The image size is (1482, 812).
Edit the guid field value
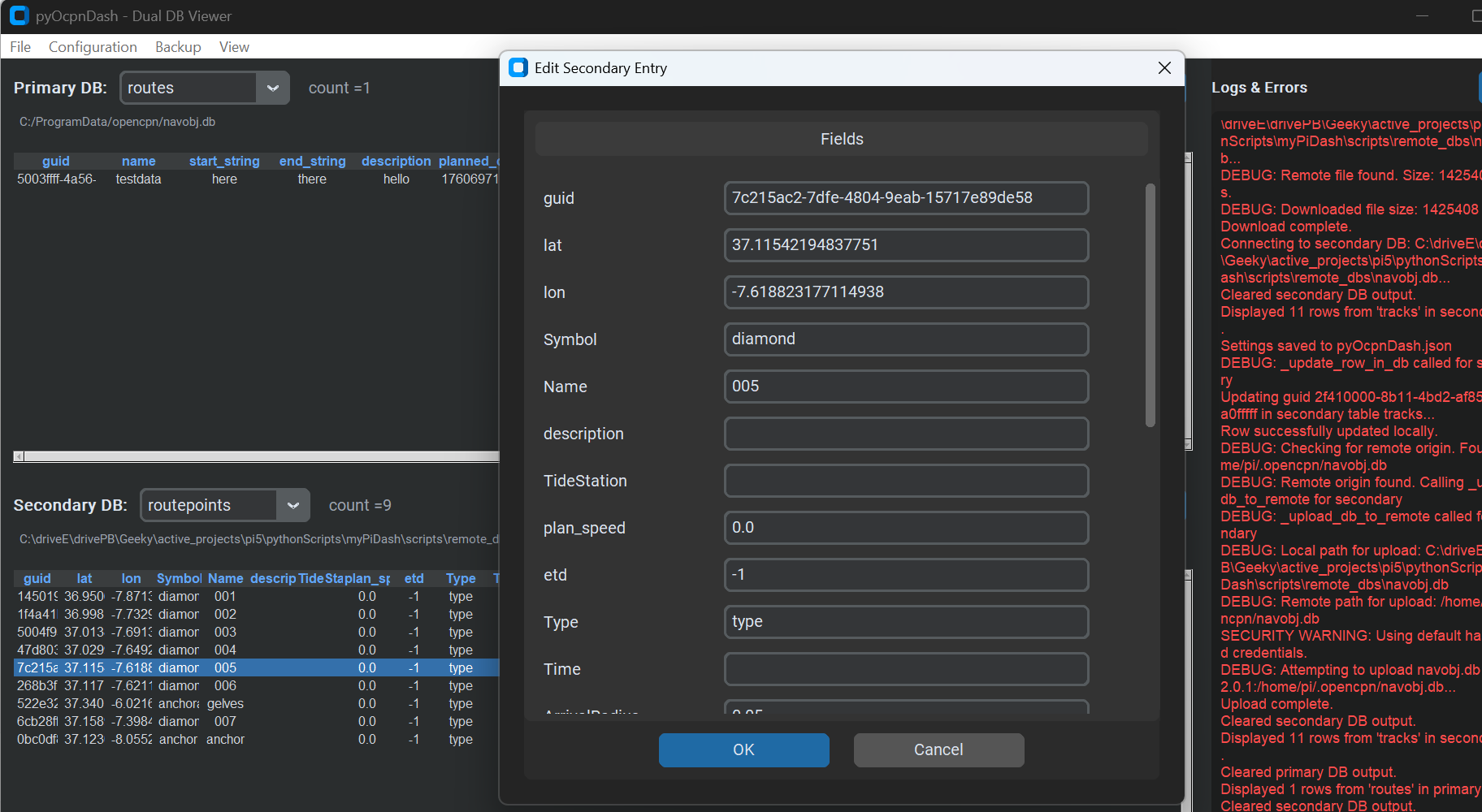(906, 198)
